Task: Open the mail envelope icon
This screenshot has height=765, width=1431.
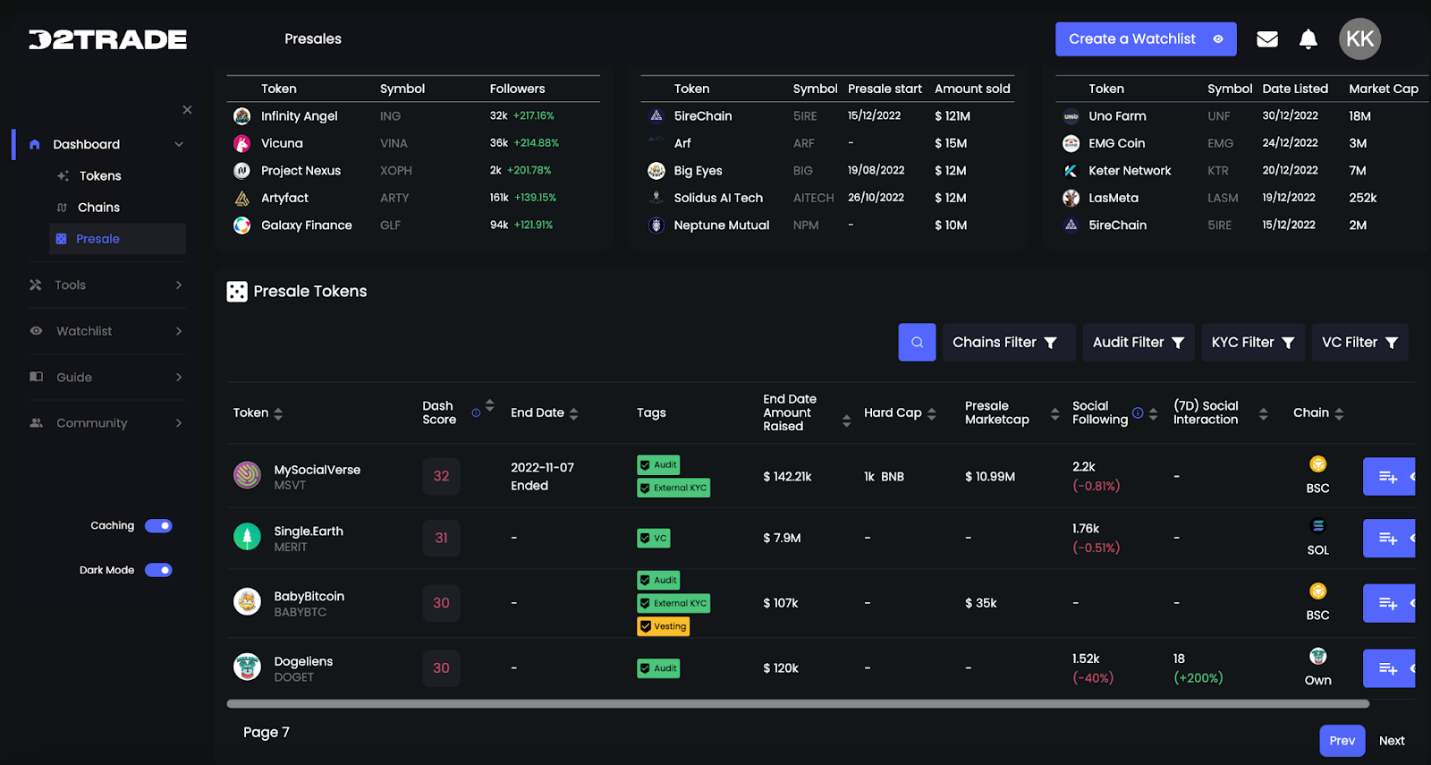Action: (x=1267, y=39)
